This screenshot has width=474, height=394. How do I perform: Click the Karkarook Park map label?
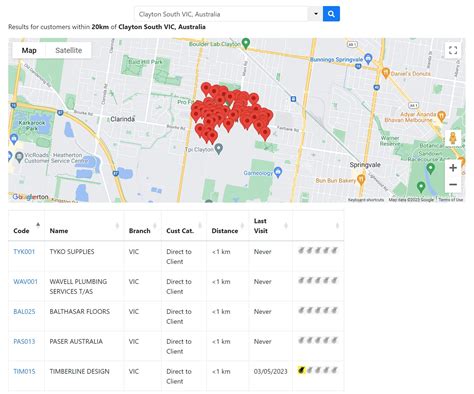click(32, 125)
